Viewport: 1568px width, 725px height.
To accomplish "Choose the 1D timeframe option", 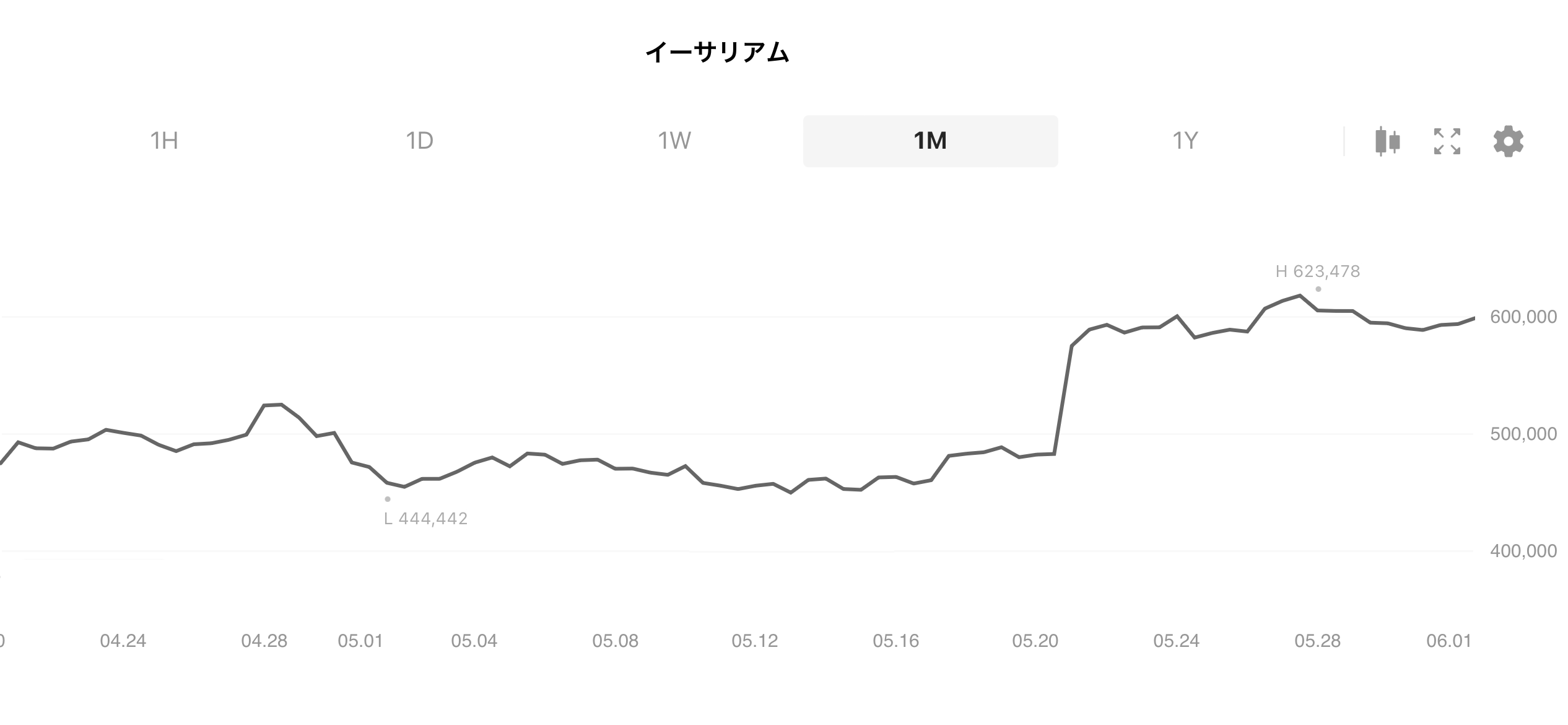I will coord(420,141).
